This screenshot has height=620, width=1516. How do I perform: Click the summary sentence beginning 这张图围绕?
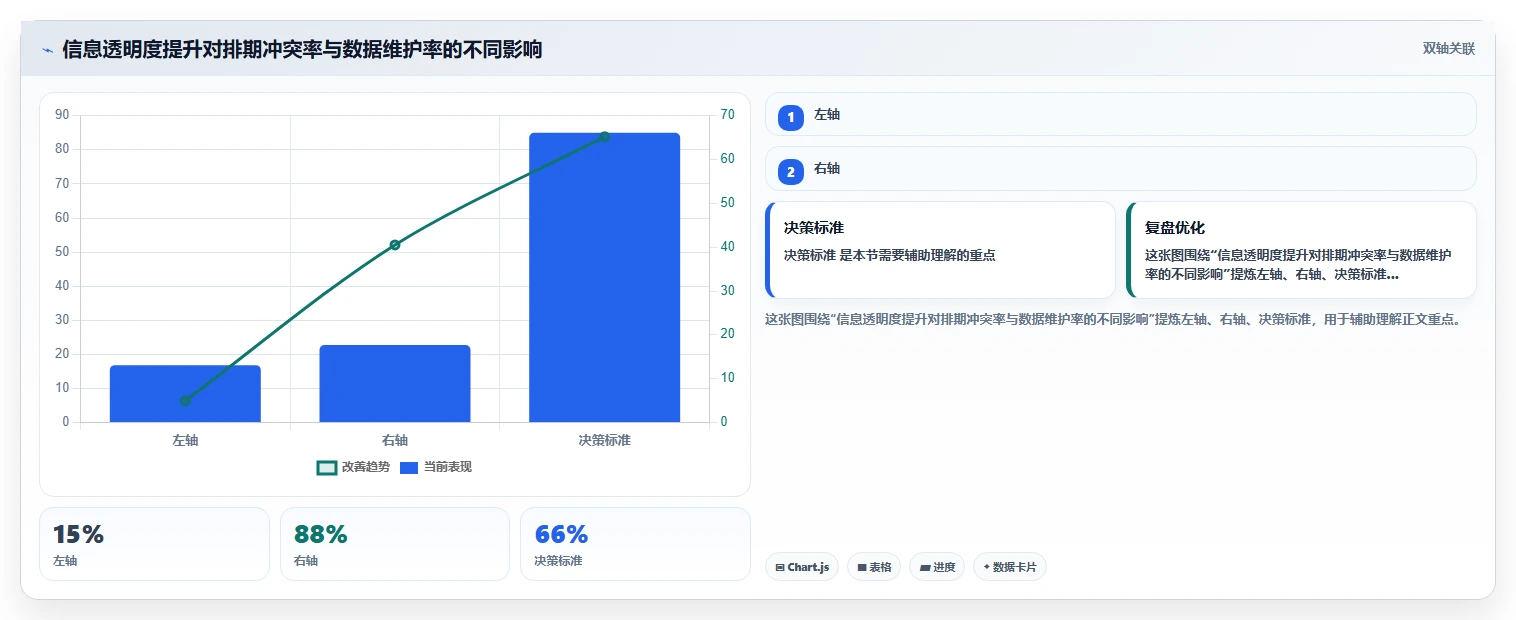(x=1115, y=320)
